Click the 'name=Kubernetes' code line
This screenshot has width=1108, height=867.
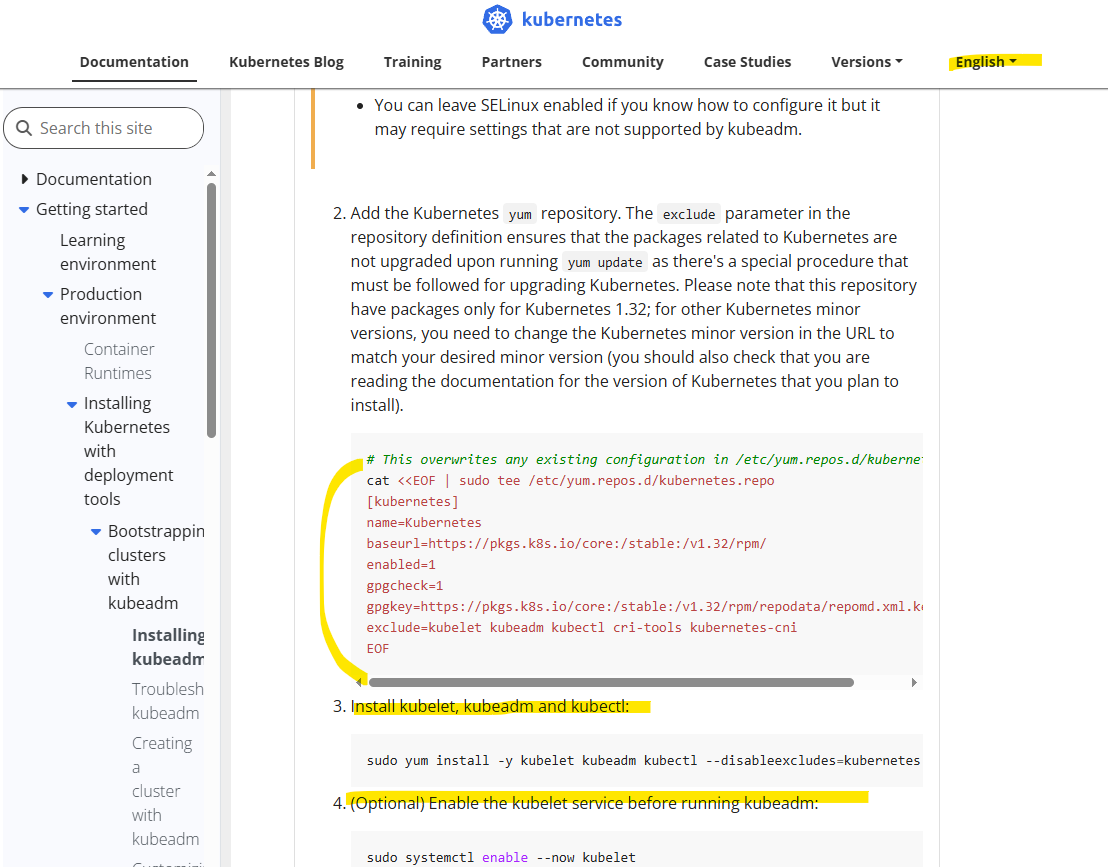[424, 523]
